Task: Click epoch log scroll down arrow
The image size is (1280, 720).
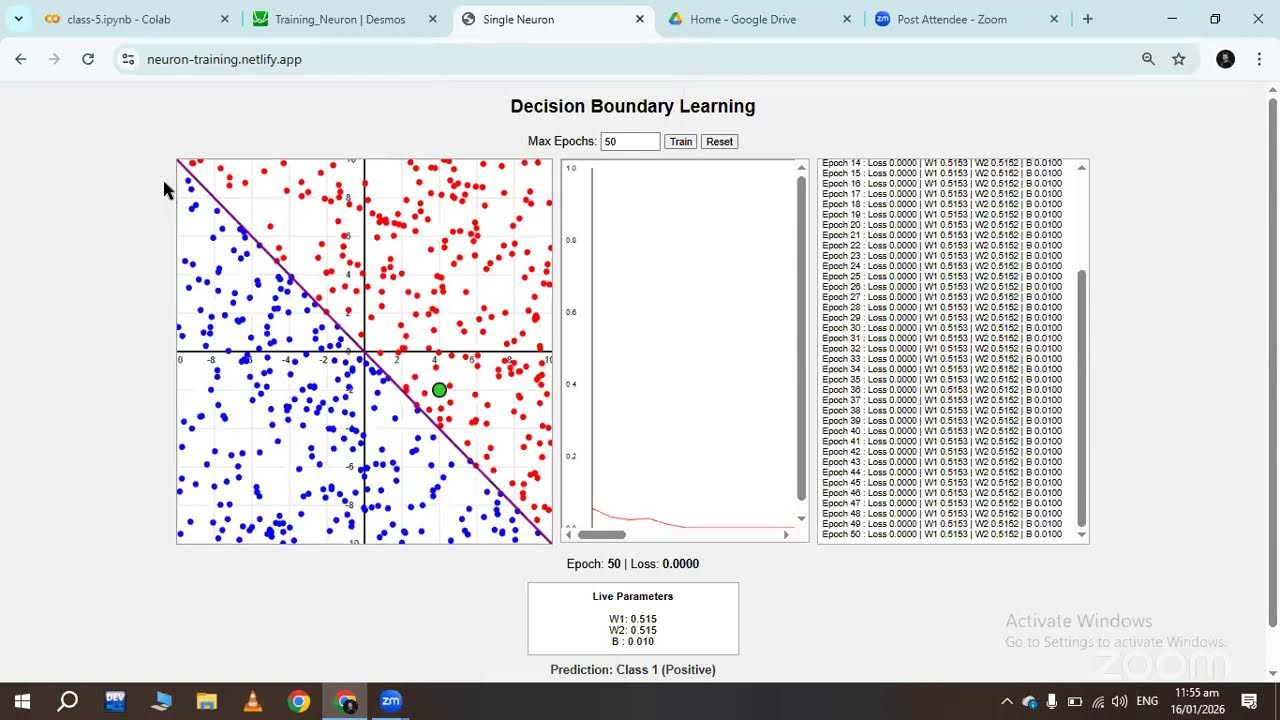Action: 1081,535
